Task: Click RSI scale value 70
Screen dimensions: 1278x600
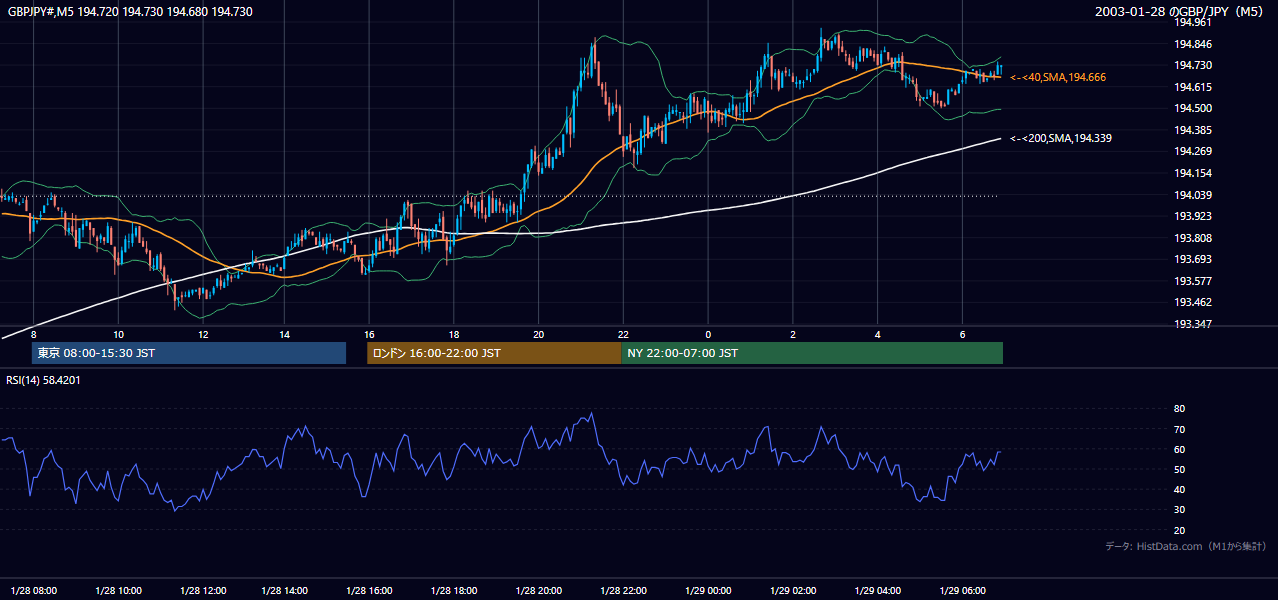Action: (x=1179, y=429)
